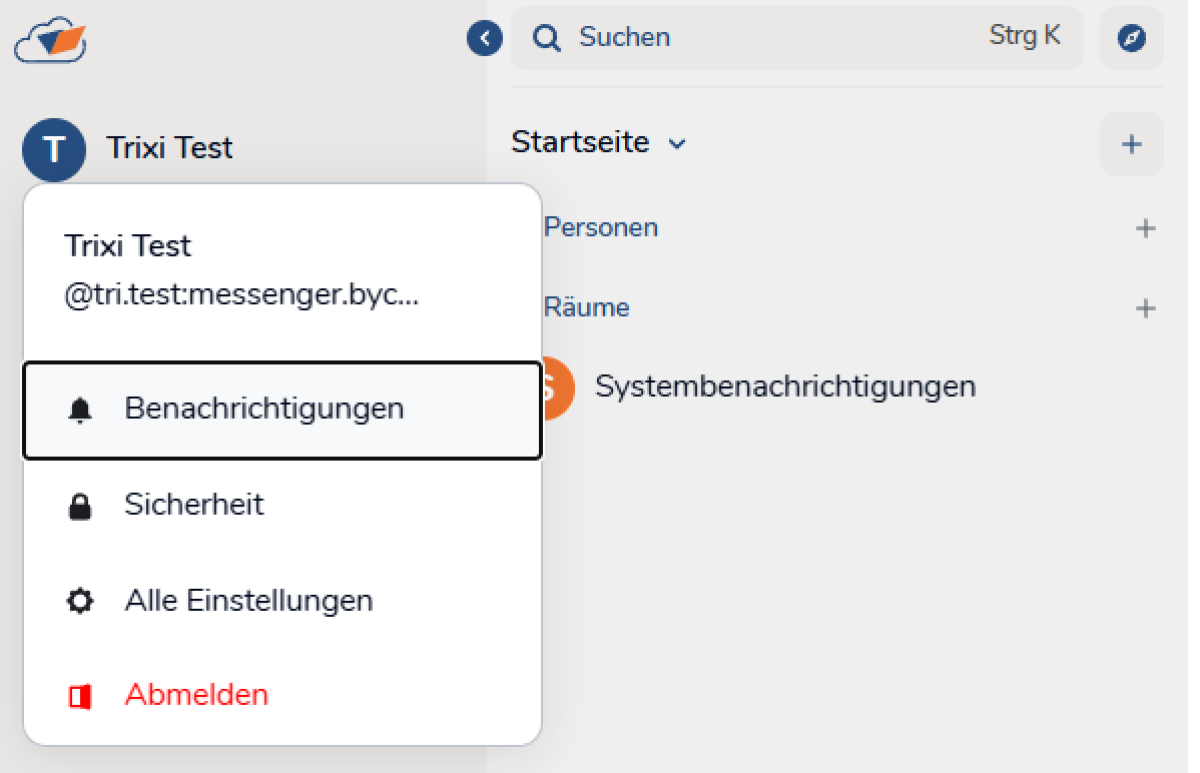The width and height of the screenshot is (1200, 773).
Task: Click the plus button next to Startseite
Action: [1131, 144]
